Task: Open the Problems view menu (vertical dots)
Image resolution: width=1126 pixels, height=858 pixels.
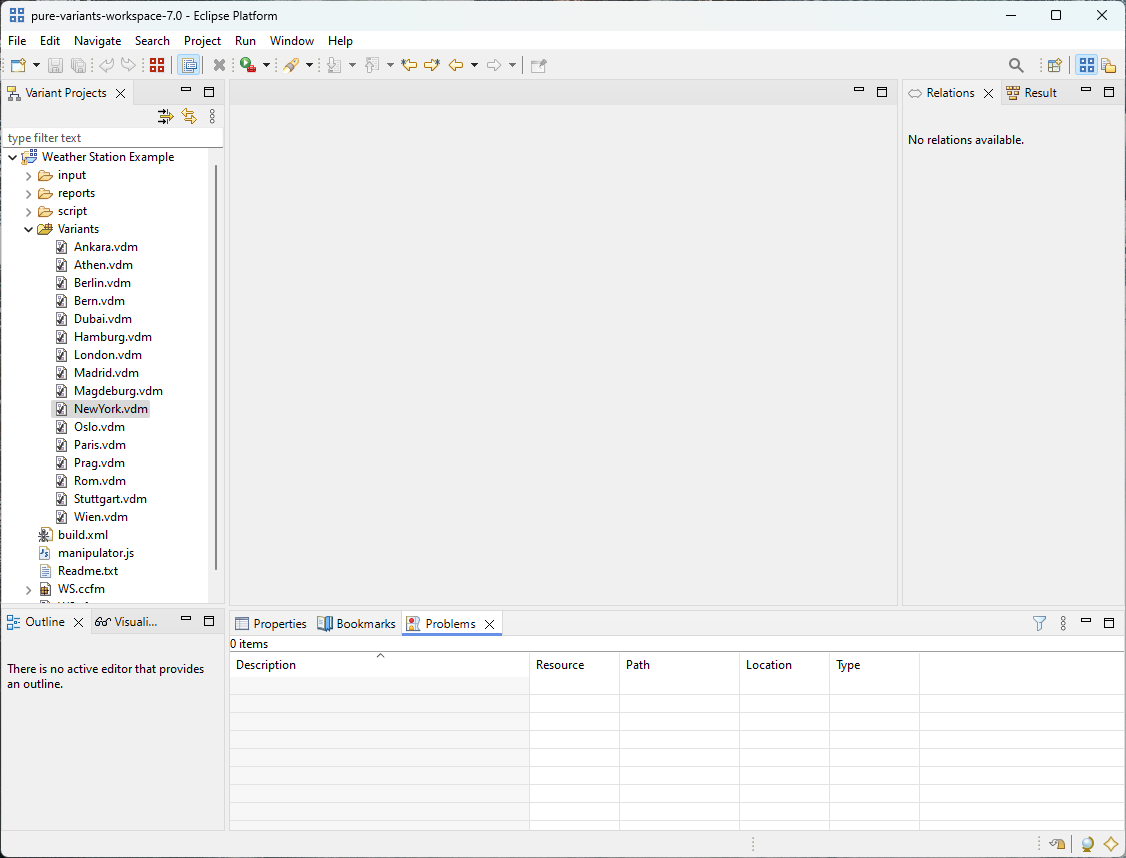Action: [1062, 623]
